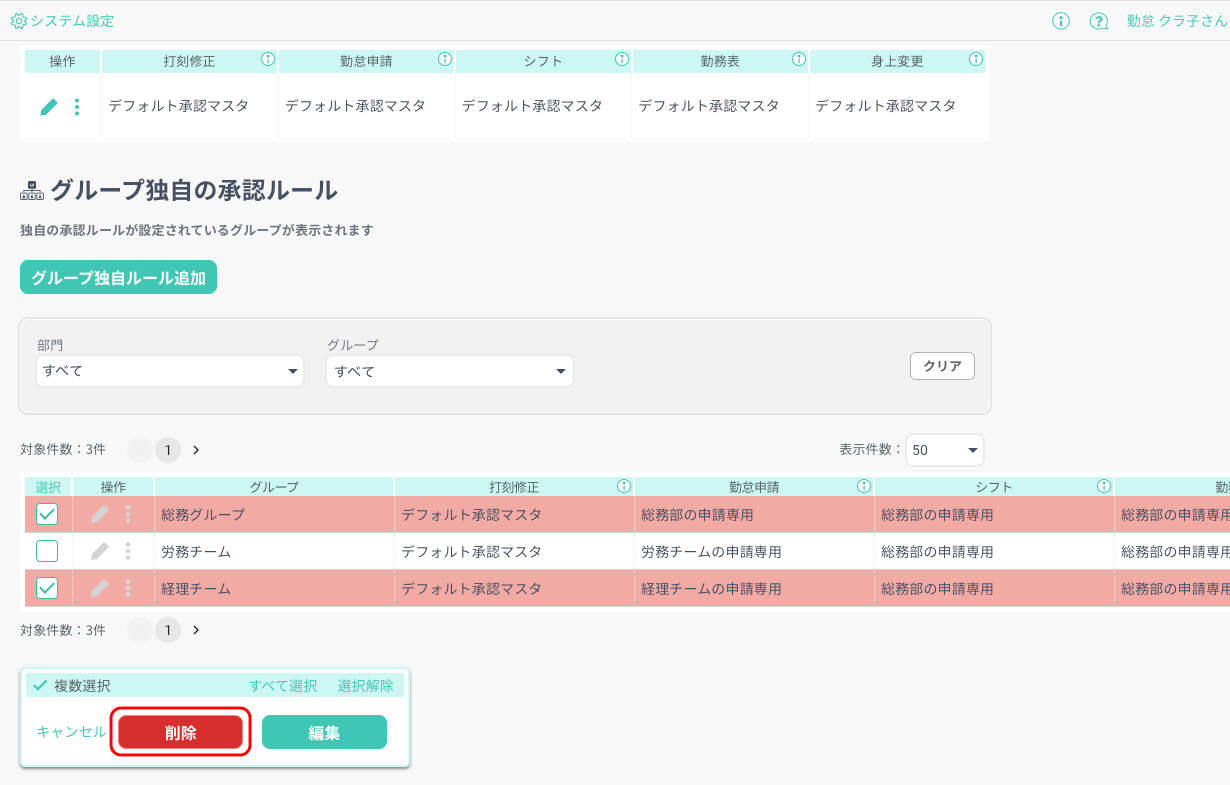
Task: Select page 1 in lower pagination
Action: point(168,630)
